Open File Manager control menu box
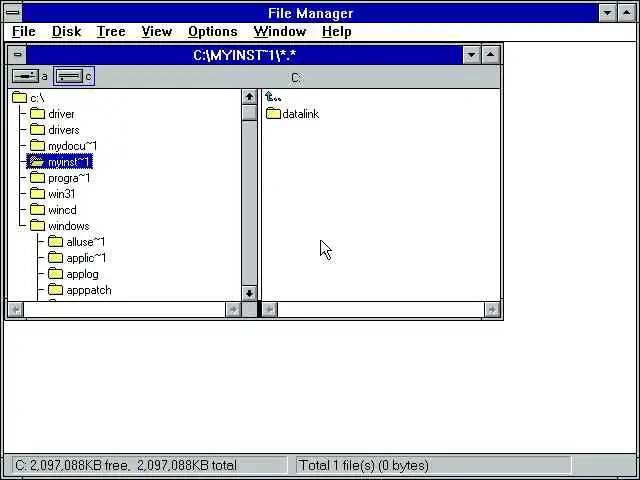The height and width of the screenshot is (480, 640). point(13,13)
